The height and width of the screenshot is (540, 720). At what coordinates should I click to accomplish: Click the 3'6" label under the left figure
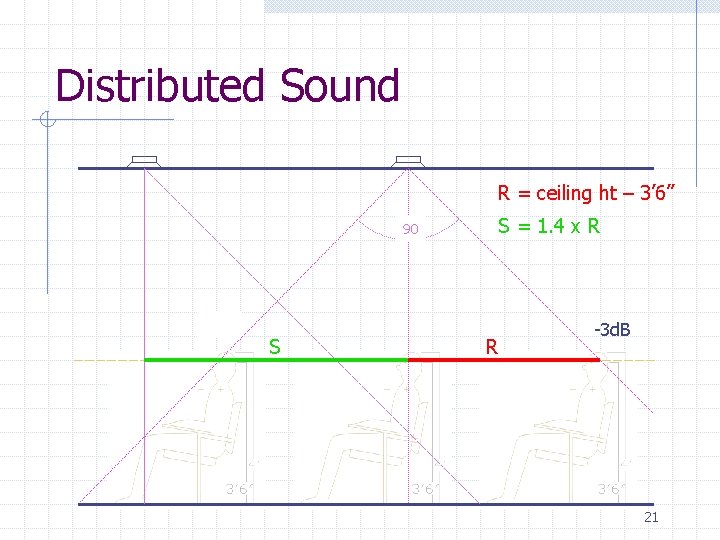pos(239,489)
